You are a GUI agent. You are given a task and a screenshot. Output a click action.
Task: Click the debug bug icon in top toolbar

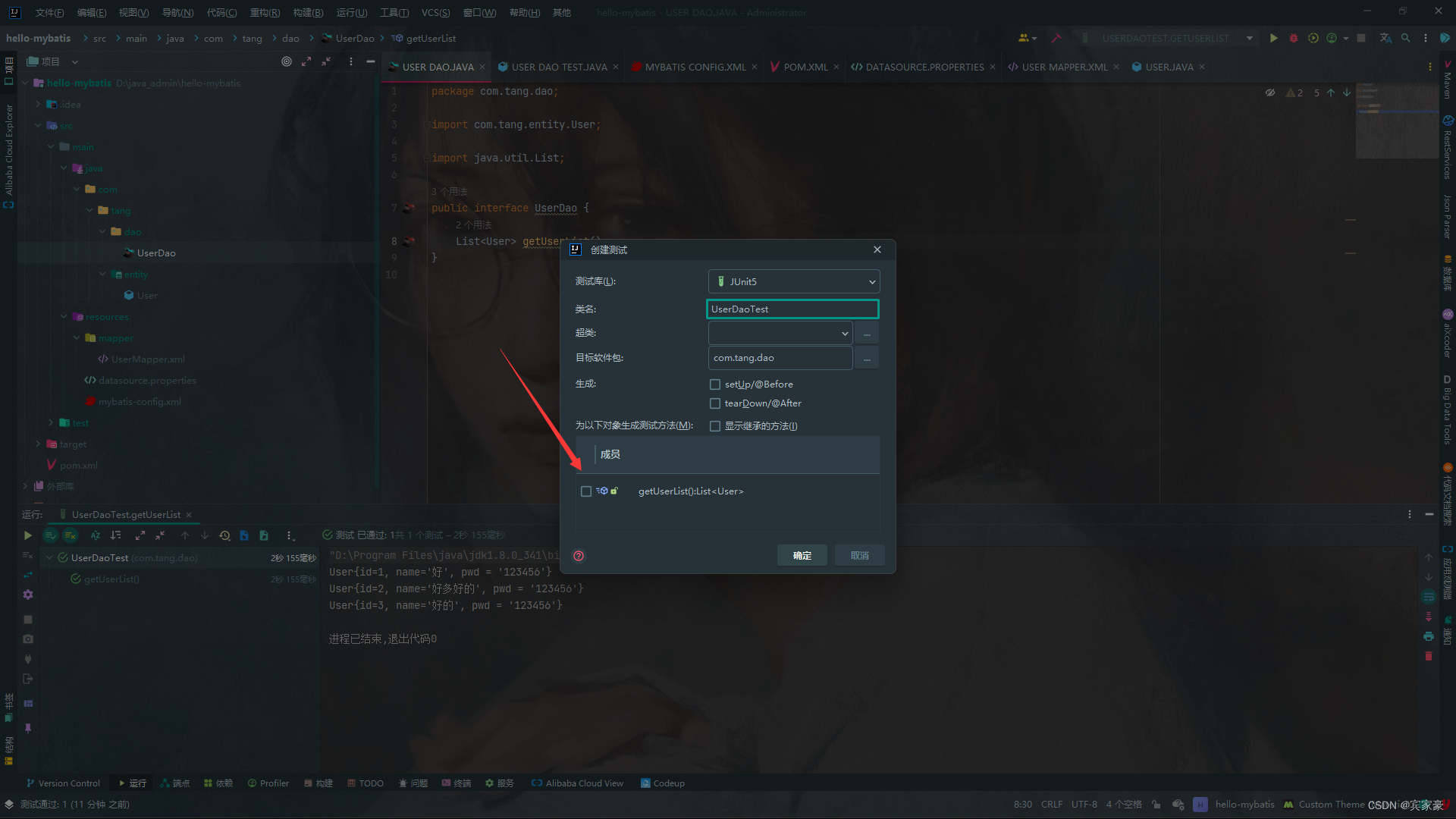(1294, 38)
